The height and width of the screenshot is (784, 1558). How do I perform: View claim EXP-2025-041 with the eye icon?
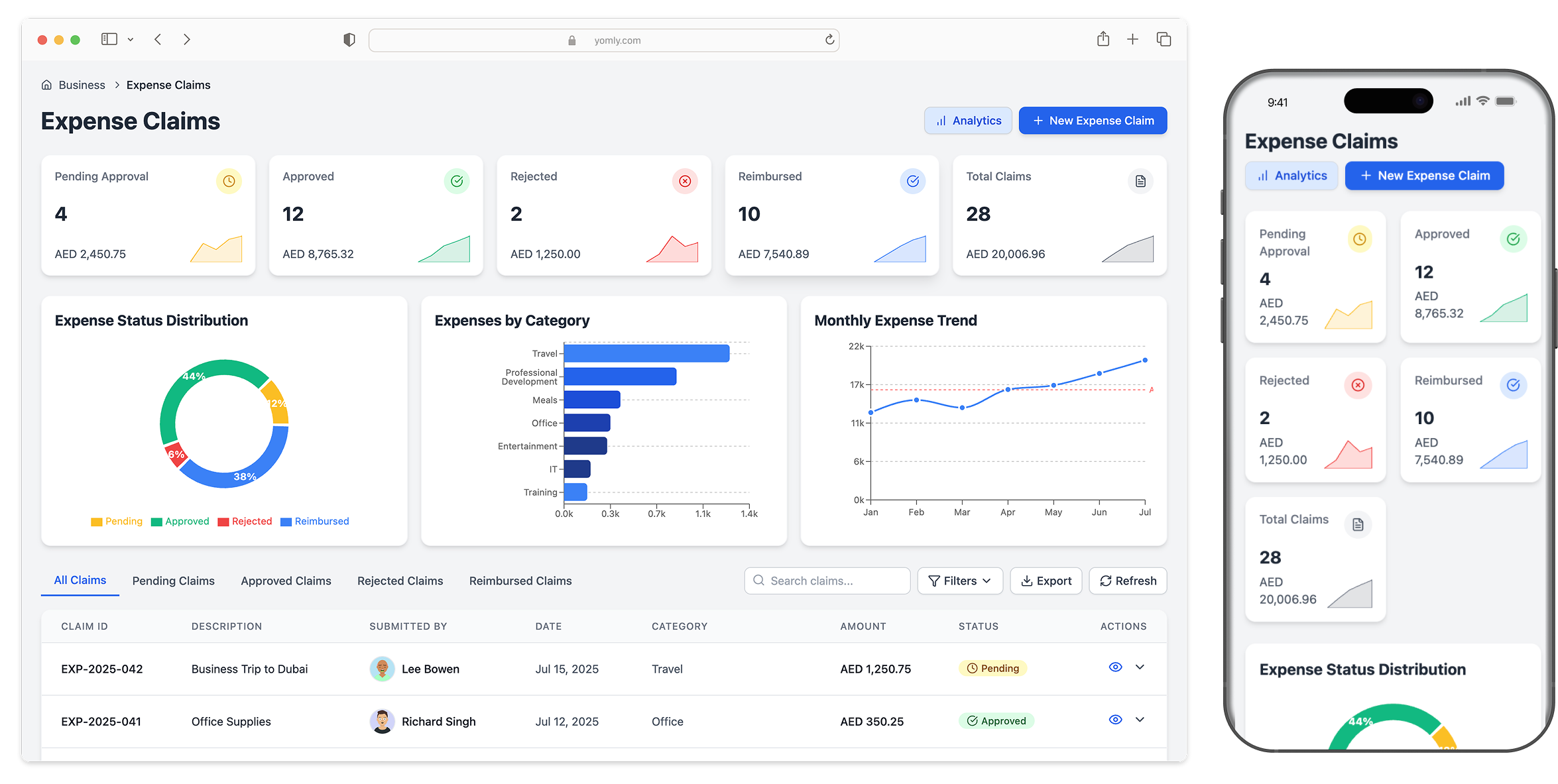click(x=1116, y=720)
